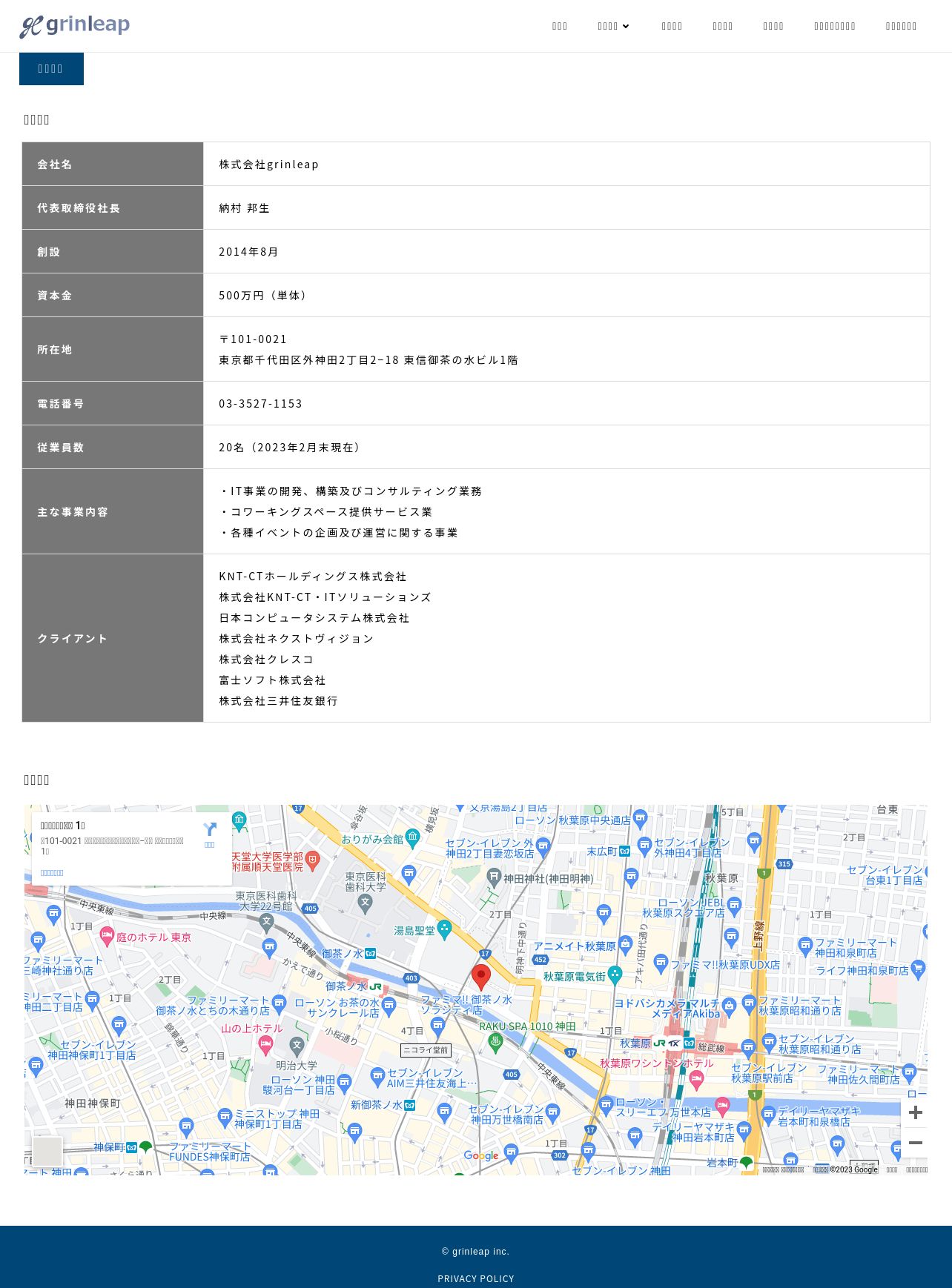Select the client 日本コンピュータシステム株式会社
Screen dimensions: 952x1288
[314, 618]
